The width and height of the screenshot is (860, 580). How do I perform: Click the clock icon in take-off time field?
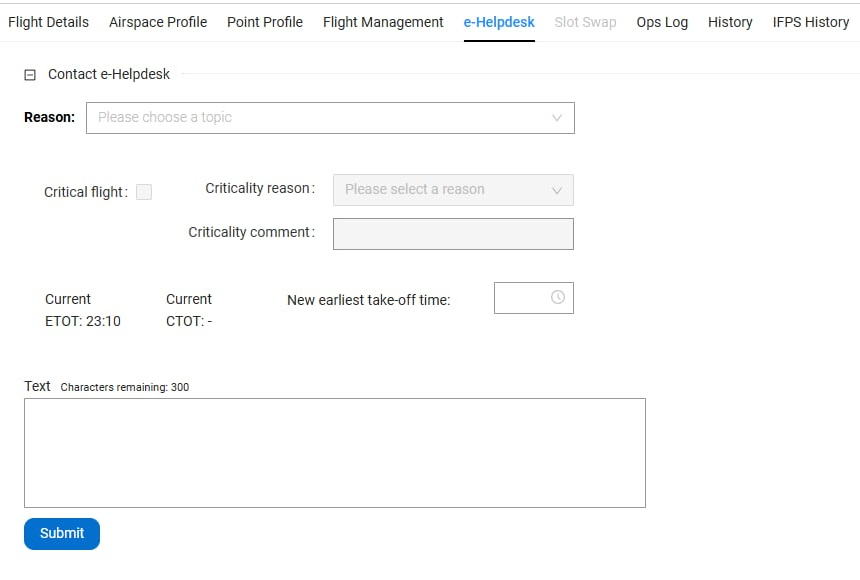(x=557, y=297)
